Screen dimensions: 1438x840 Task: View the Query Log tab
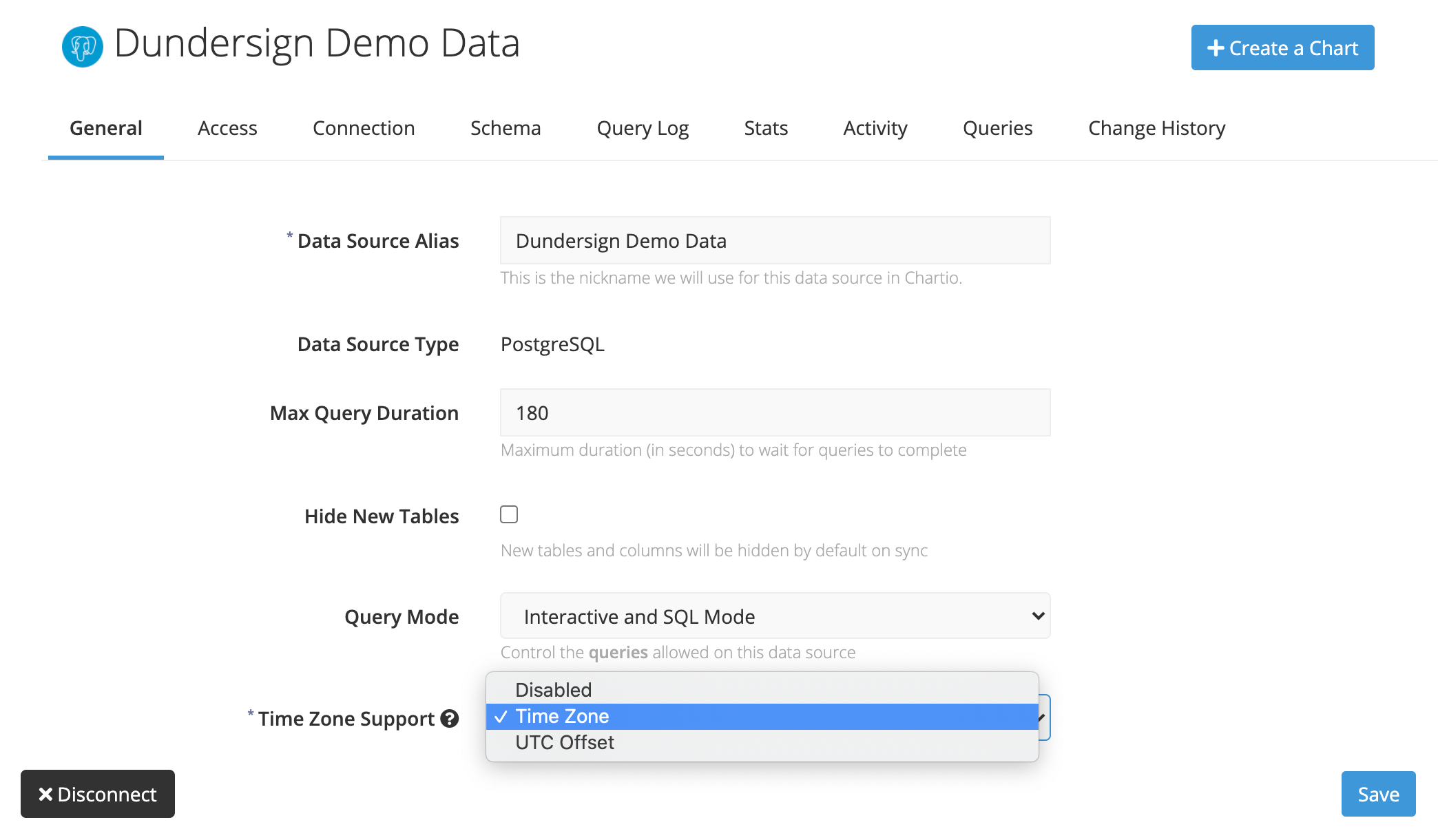(643, 128)
